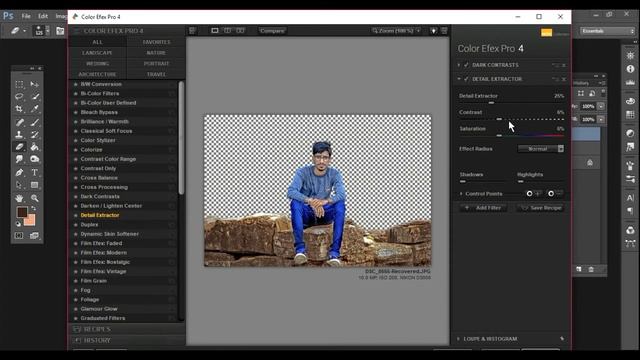Select the Rectangular Marquee tool in Photoshop
This screenshot has height=360, width=640.
point(19,84)
